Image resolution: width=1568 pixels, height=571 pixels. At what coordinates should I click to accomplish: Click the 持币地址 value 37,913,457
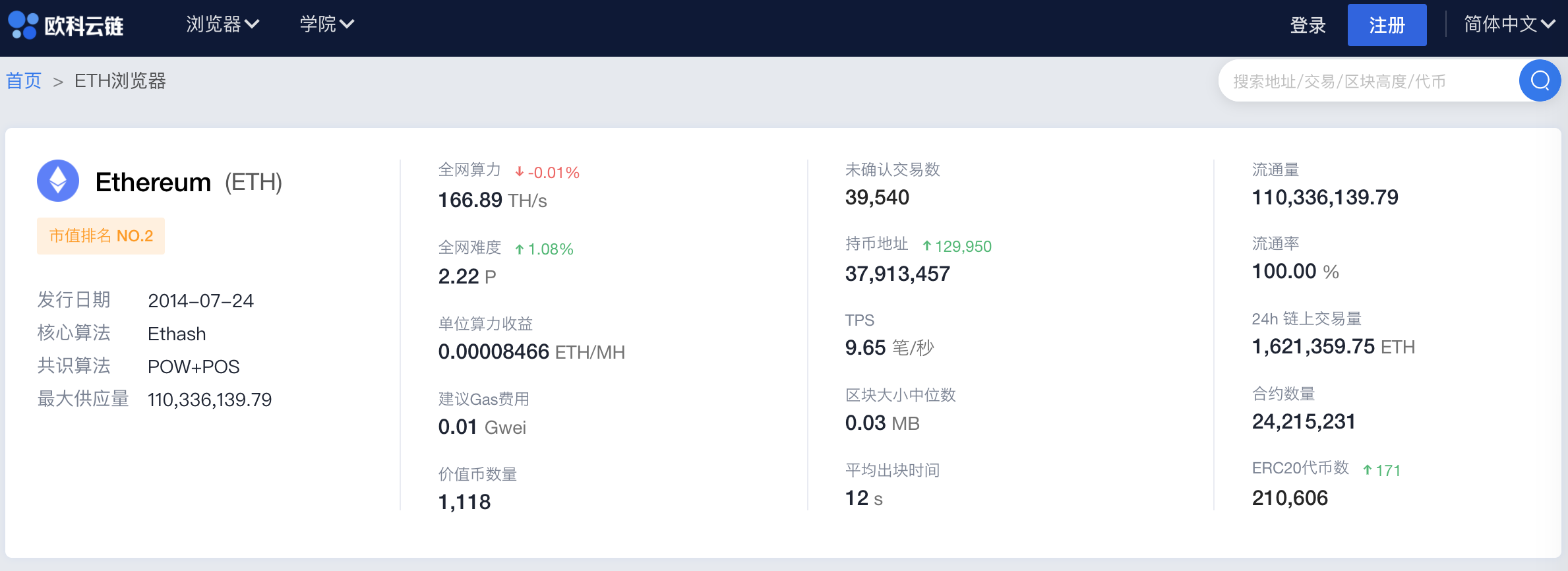tap(897, 274)
